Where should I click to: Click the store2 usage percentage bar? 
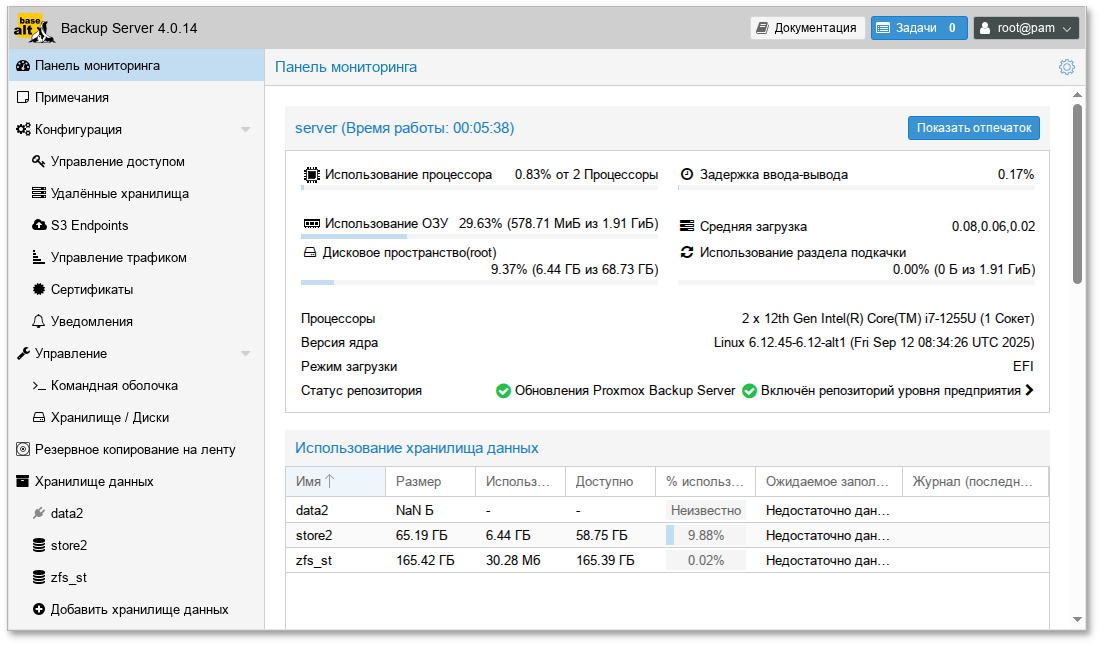(705, 535)
